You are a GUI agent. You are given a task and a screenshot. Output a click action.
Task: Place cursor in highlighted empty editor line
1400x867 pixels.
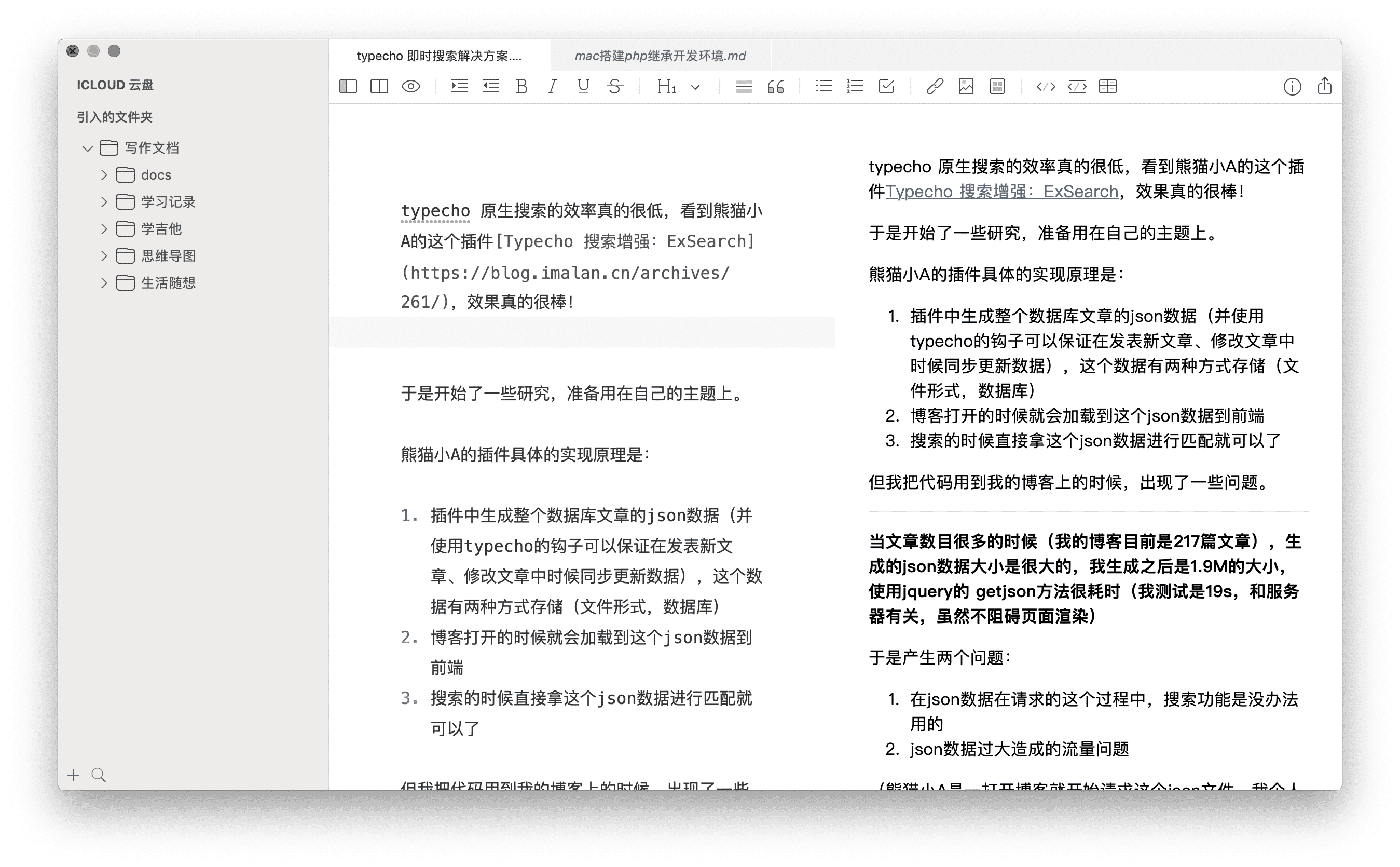click(582, 333)
